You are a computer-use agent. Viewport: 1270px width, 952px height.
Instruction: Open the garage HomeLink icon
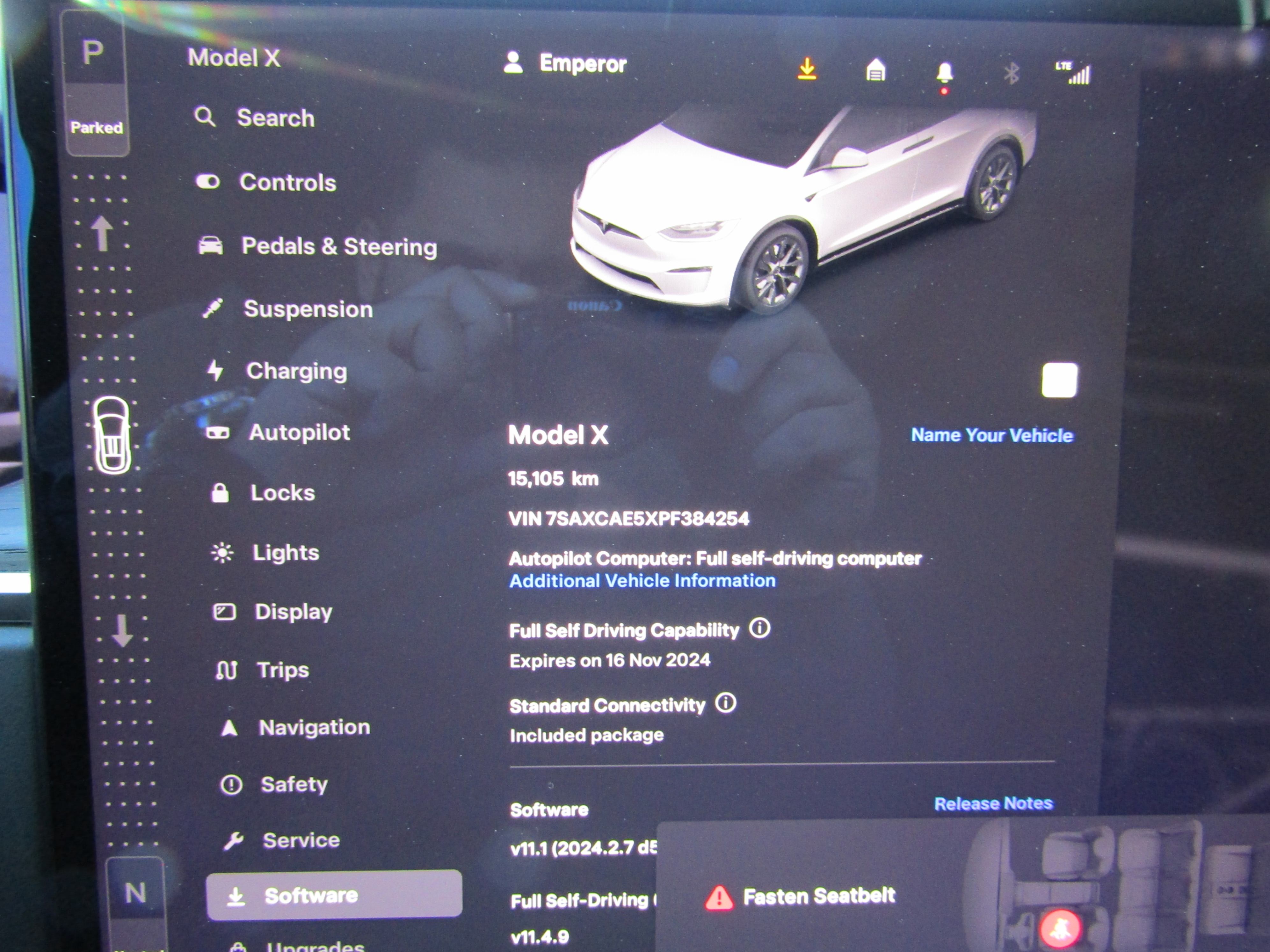tap(875, 71)
